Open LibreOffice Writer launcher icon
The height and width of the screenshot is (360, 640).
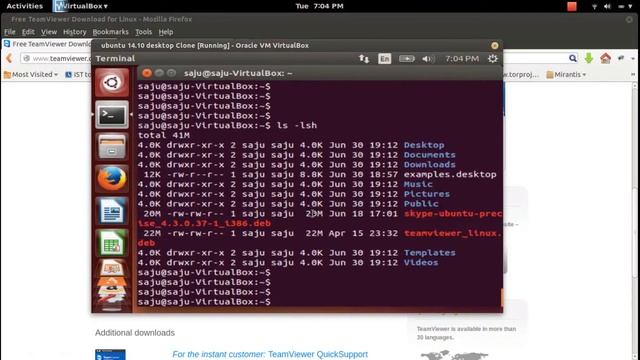[x=112, y=211]
